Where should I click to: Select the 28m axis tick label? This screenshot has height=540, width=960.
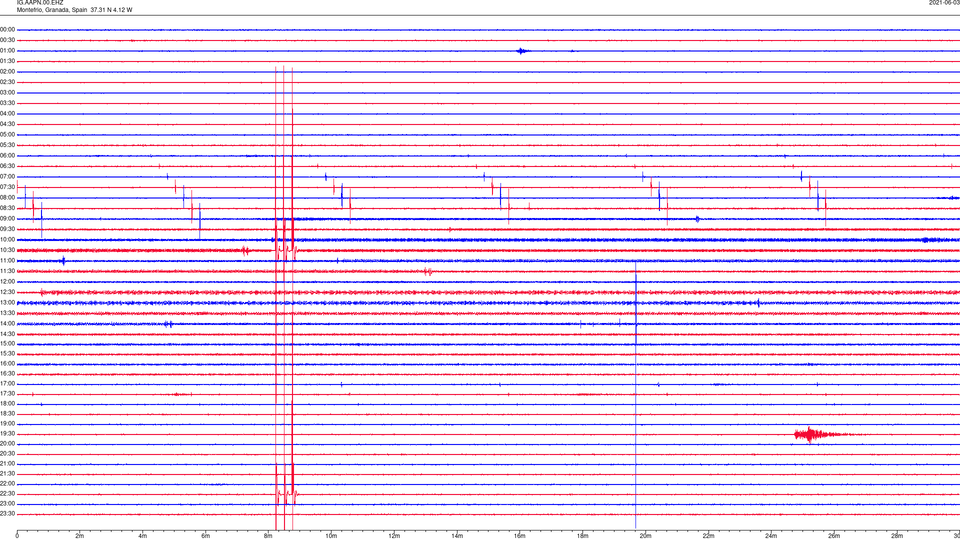[896, 536]
